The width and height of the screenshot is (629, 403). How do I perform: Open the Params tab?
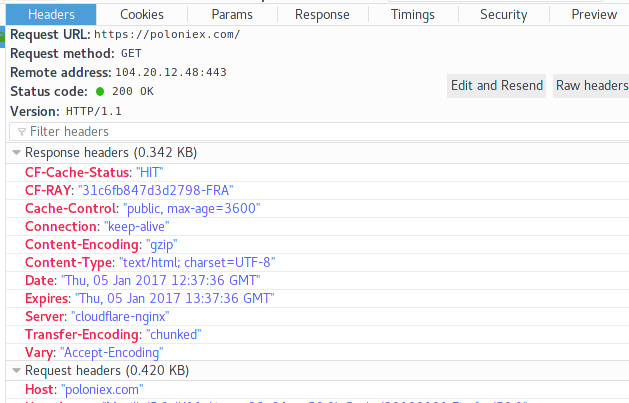232,14
